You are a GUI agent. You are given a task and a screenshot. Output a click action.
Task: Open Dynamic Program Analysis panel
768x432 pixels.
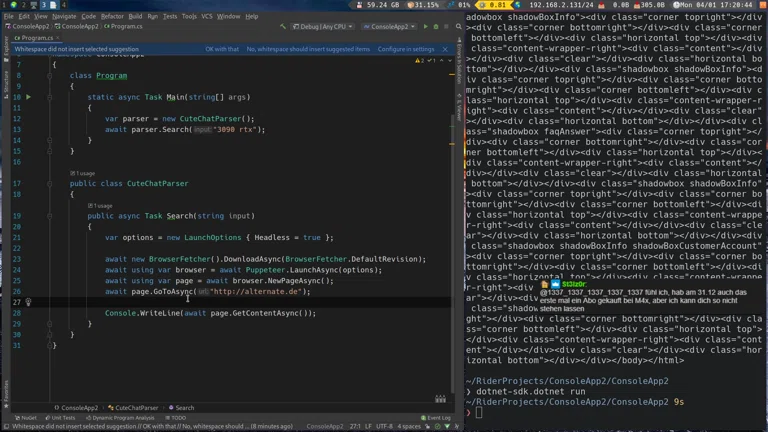click(x=120, y=418)
